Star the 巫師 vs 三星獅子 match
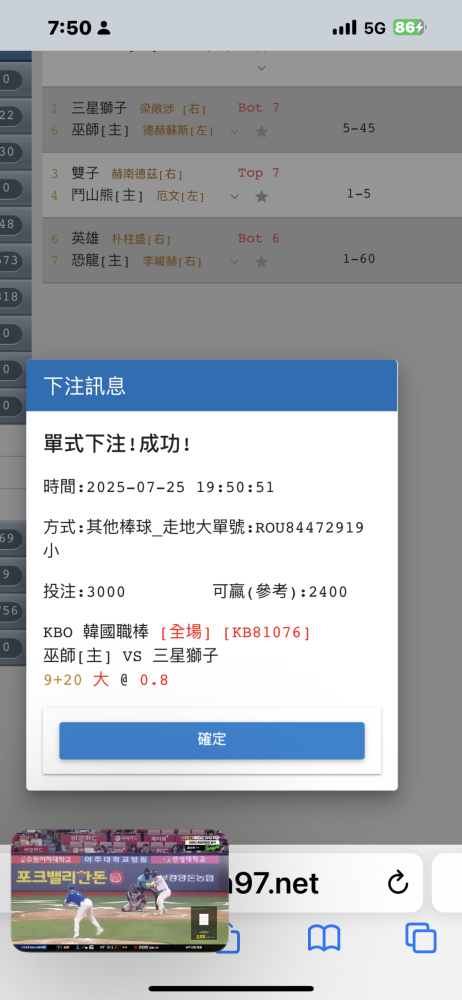462x1000 pixels. 261,131
